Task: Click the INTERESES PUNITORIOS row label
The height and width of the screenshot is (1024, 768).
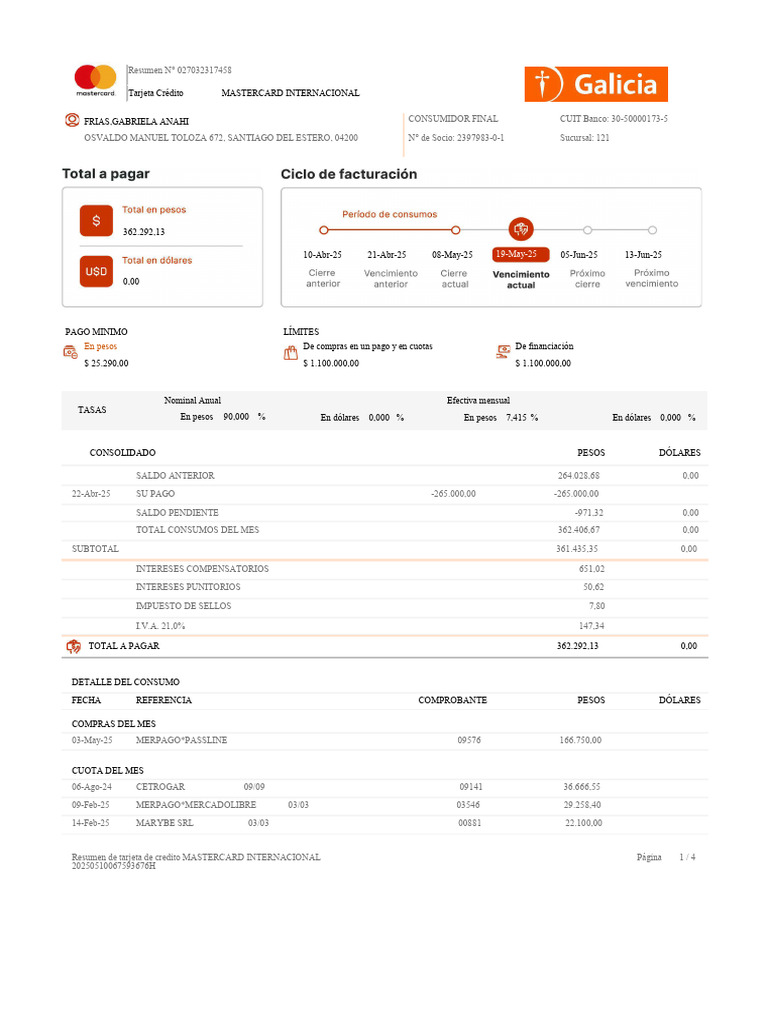Action: click(188, 587)
